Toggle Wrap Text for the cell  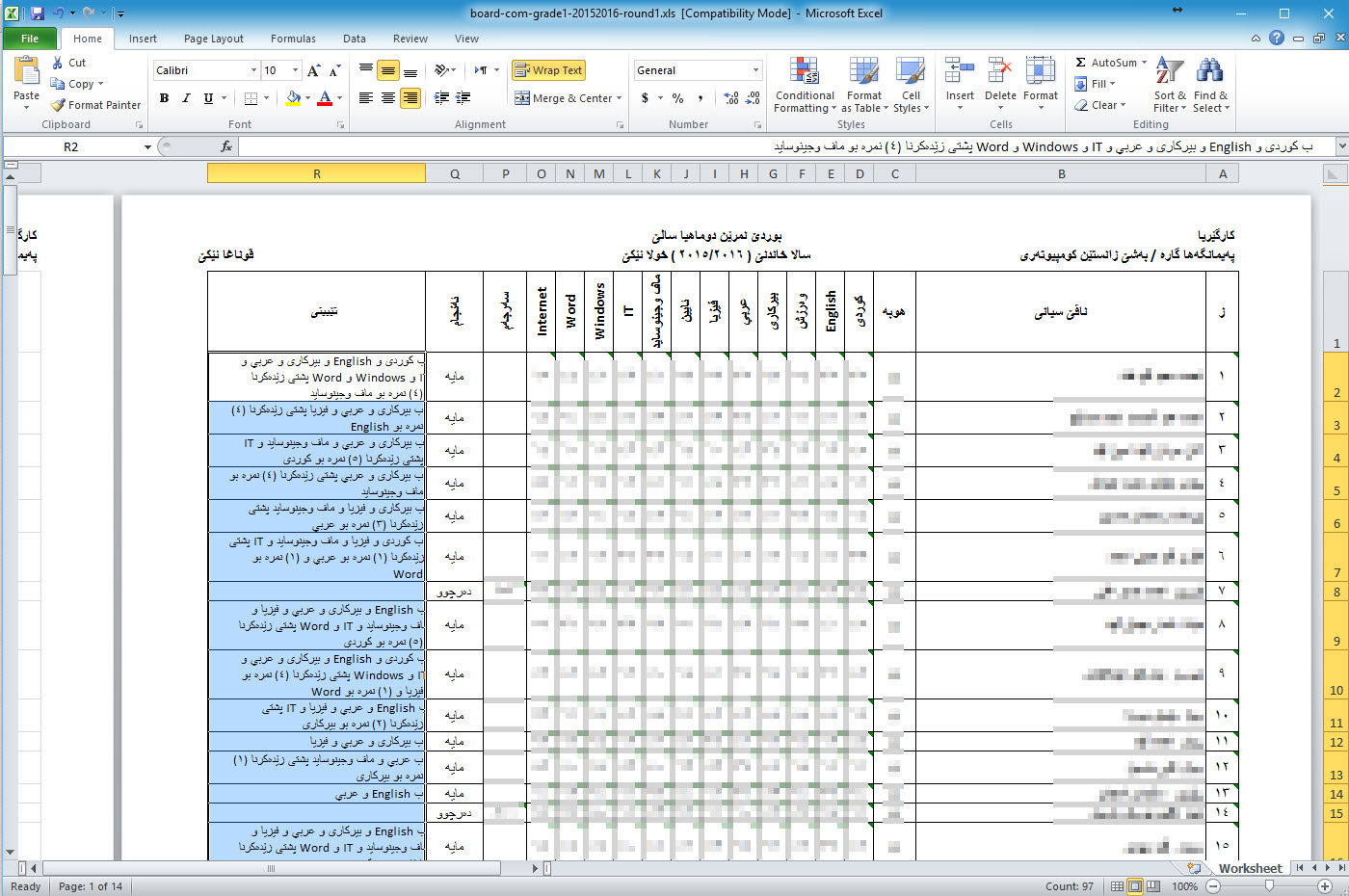pyautogui.click(x=548, y=70)
